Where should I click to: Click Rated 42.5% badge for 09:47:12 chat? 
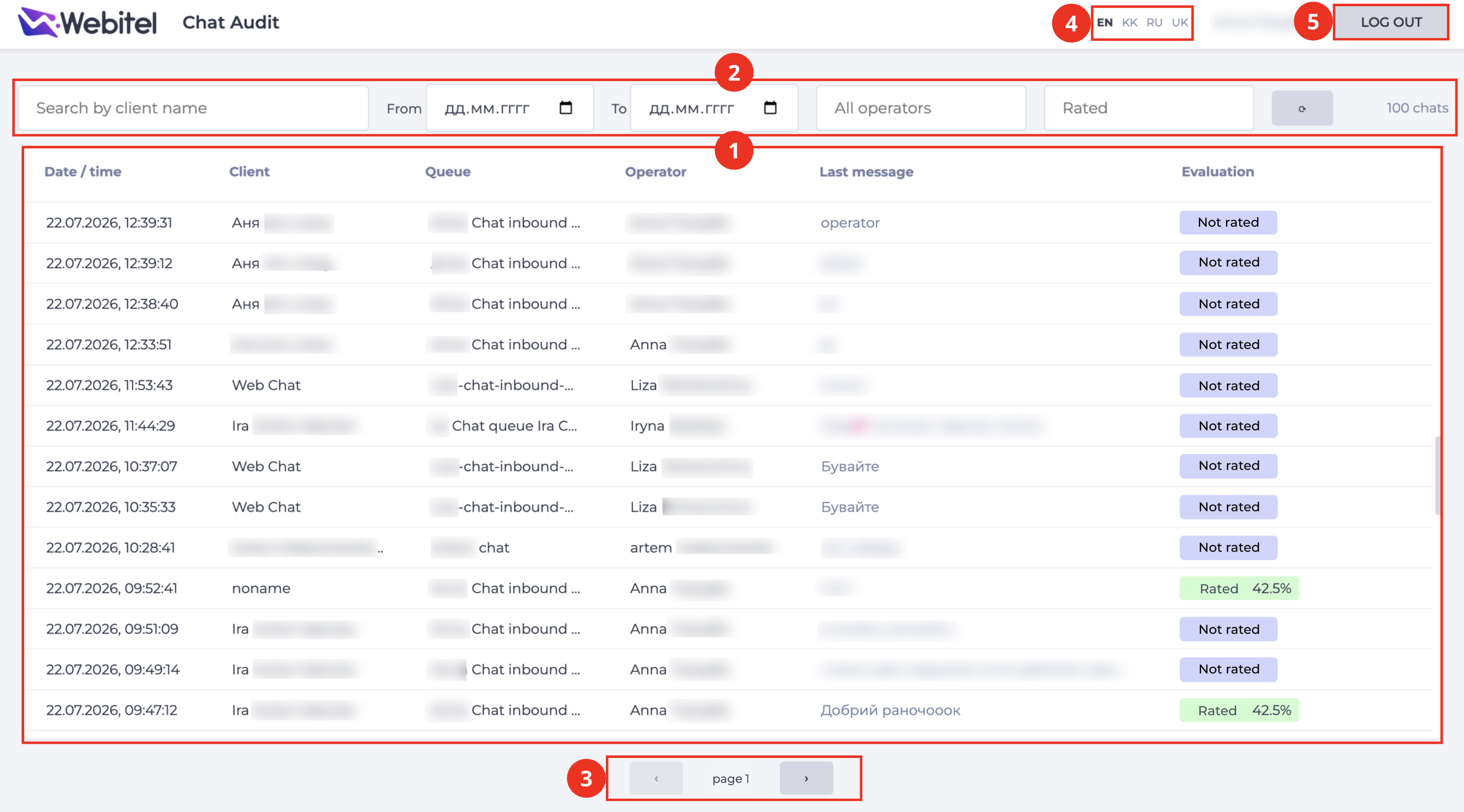click(1240, 710)
